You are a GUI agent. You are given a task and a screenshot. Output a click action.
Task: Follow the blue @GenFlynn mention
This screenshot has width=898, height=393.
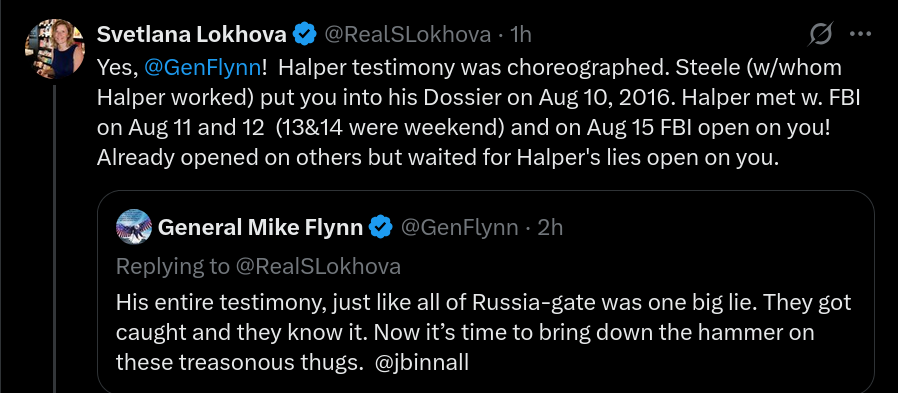click(x=202, y=68)
